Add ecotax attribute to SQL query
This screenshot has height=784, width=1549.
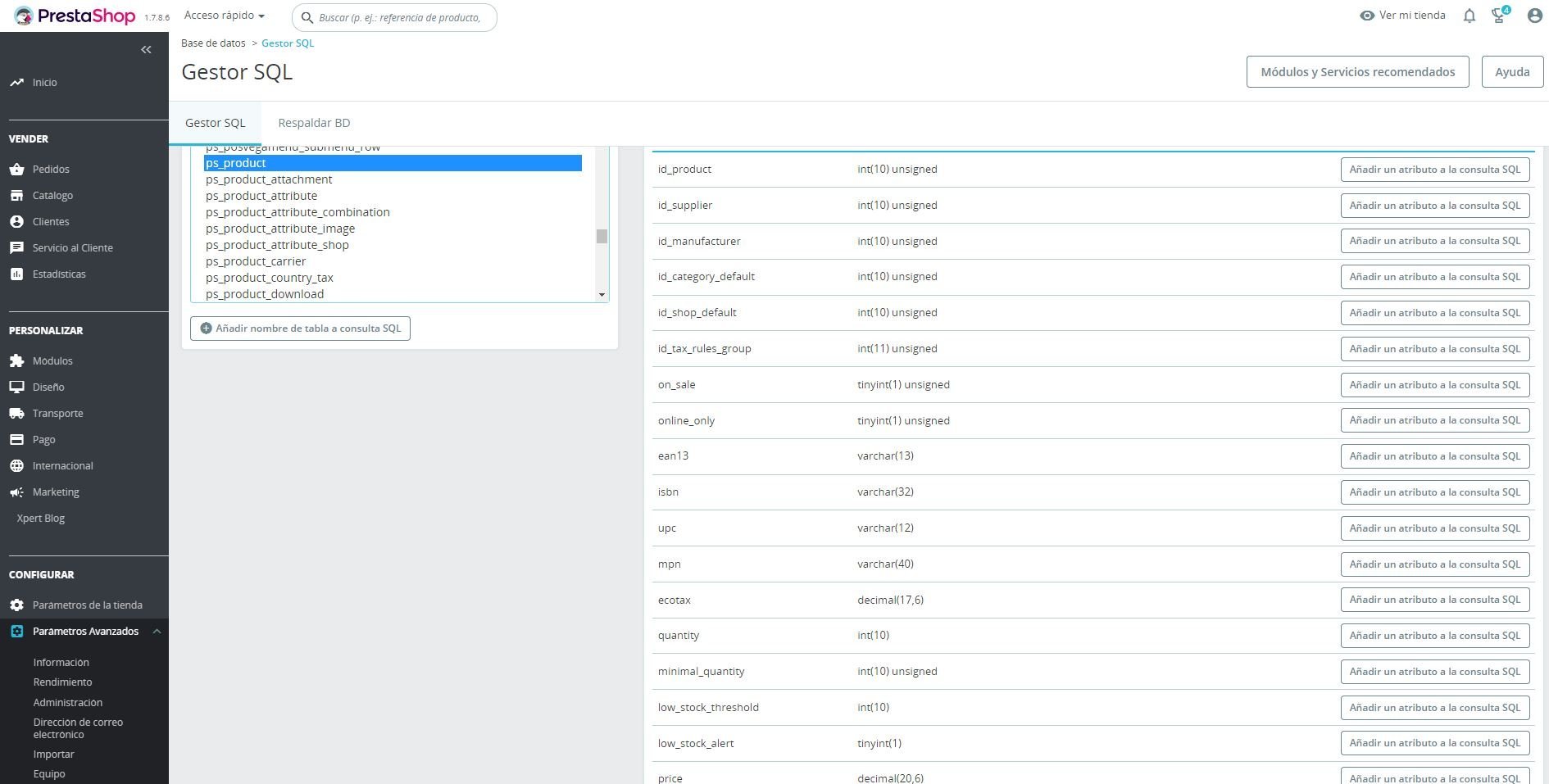(1435, 600)
